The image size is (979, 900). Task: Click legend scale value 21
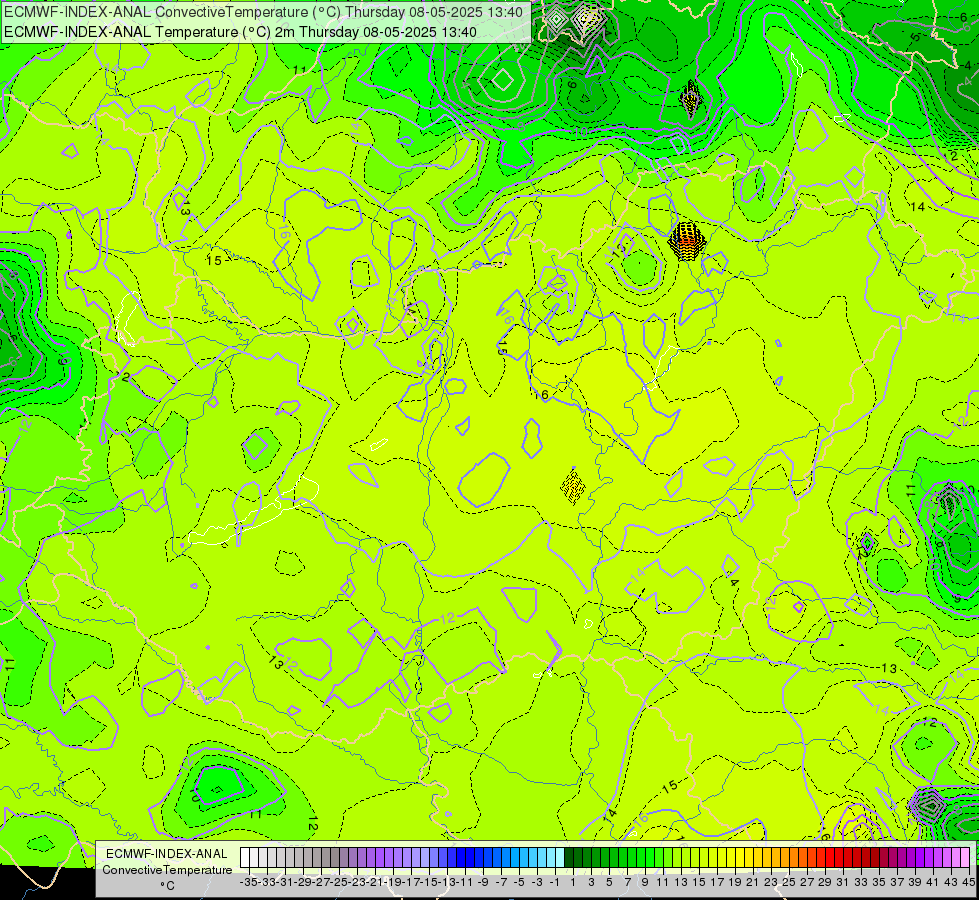point(753,882)
